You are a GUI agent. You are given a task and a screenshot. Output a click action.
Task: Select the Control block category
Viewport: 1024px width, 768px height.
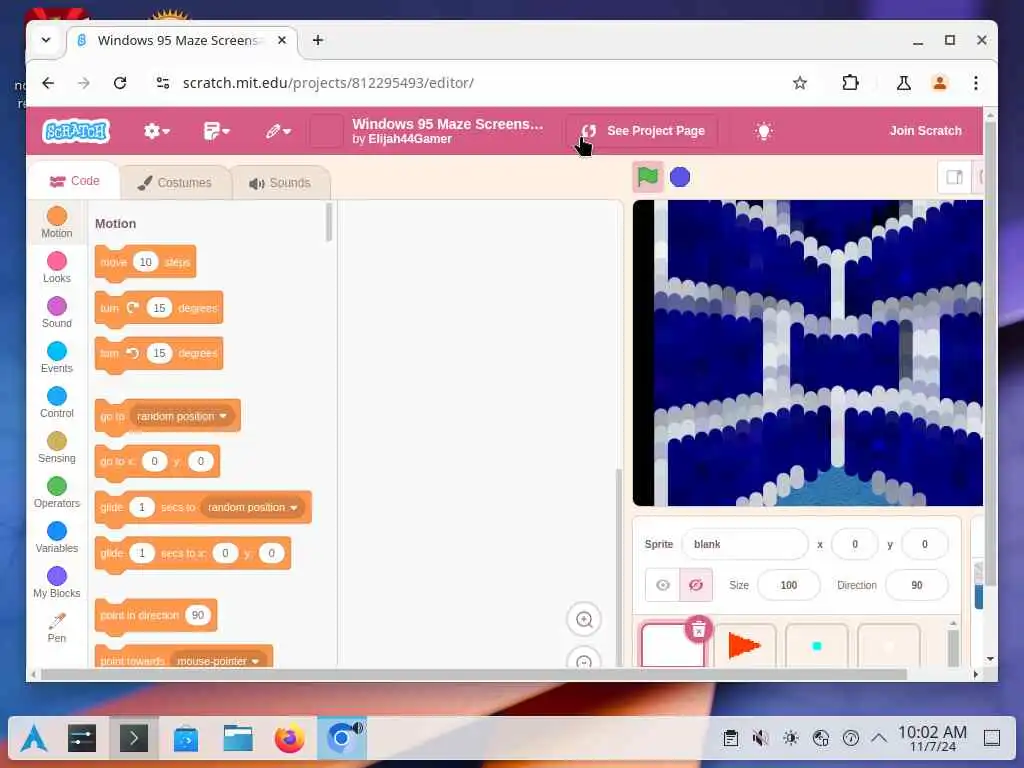pos(57,403)
